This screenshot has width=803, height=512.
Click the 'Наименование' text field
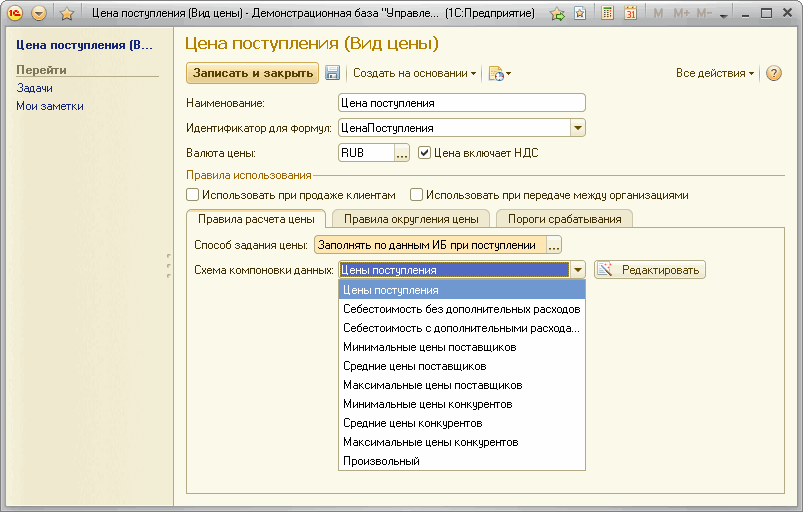461,102
